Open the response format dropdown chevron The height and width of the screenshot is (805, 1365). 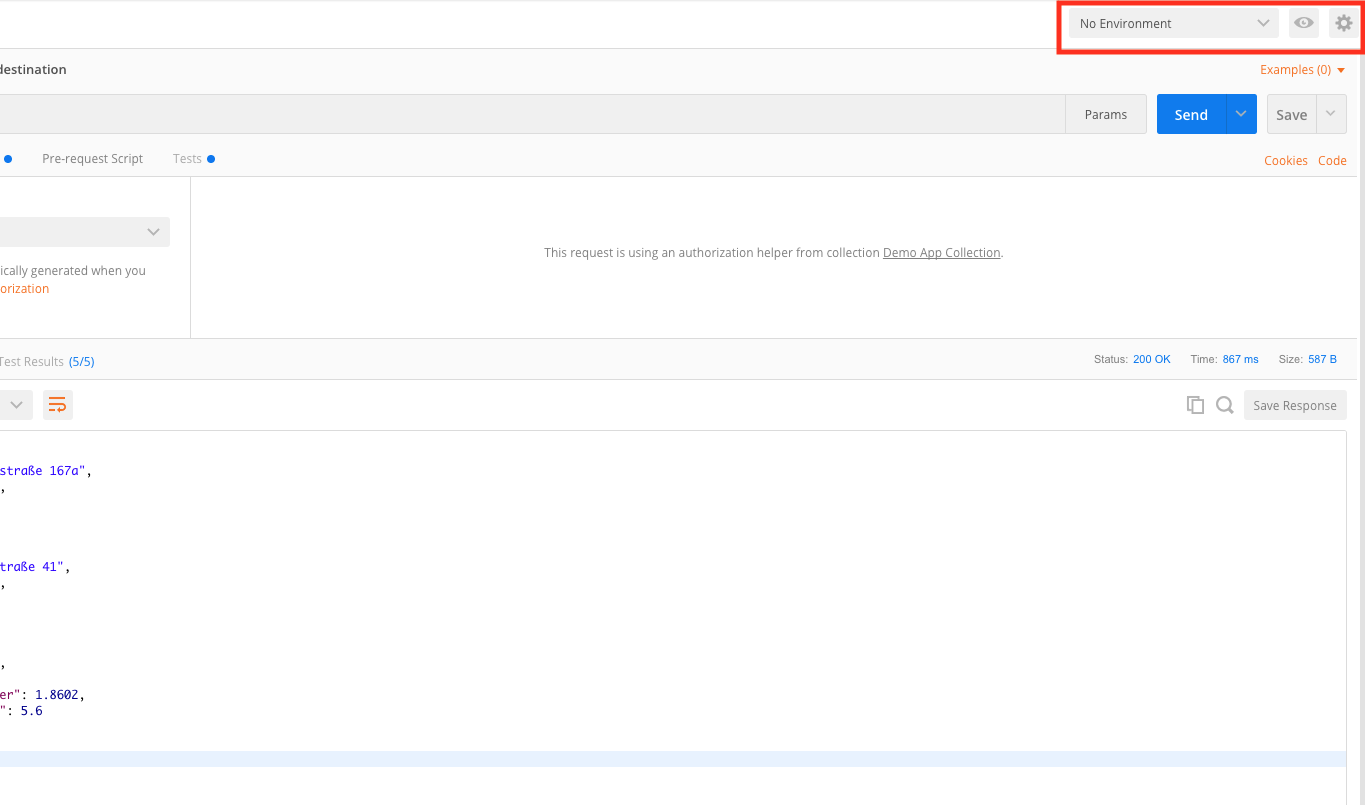[17, 405]
